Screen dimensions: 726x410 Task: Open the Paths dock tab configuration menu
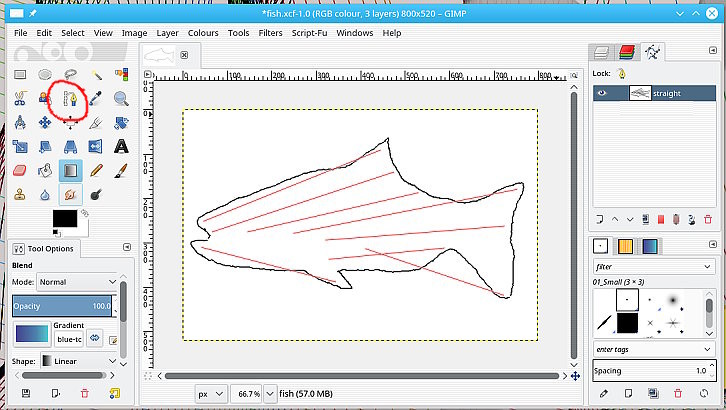pos(713,50)
